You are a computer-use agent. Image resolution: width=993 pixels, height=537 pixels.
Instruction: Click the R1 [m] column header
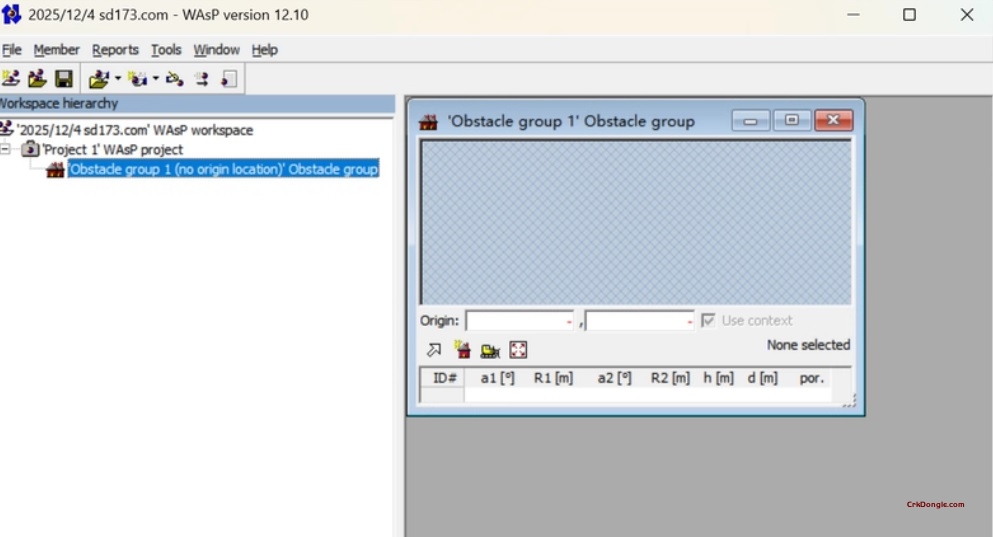pos(553,378)
